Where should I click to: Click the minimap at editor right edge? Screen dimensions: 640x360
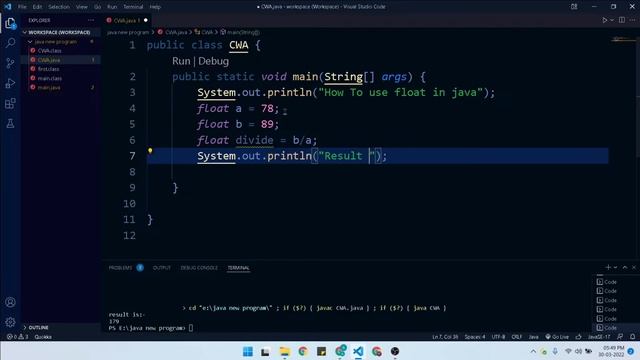pyautogui.click(x=623, y=40)
